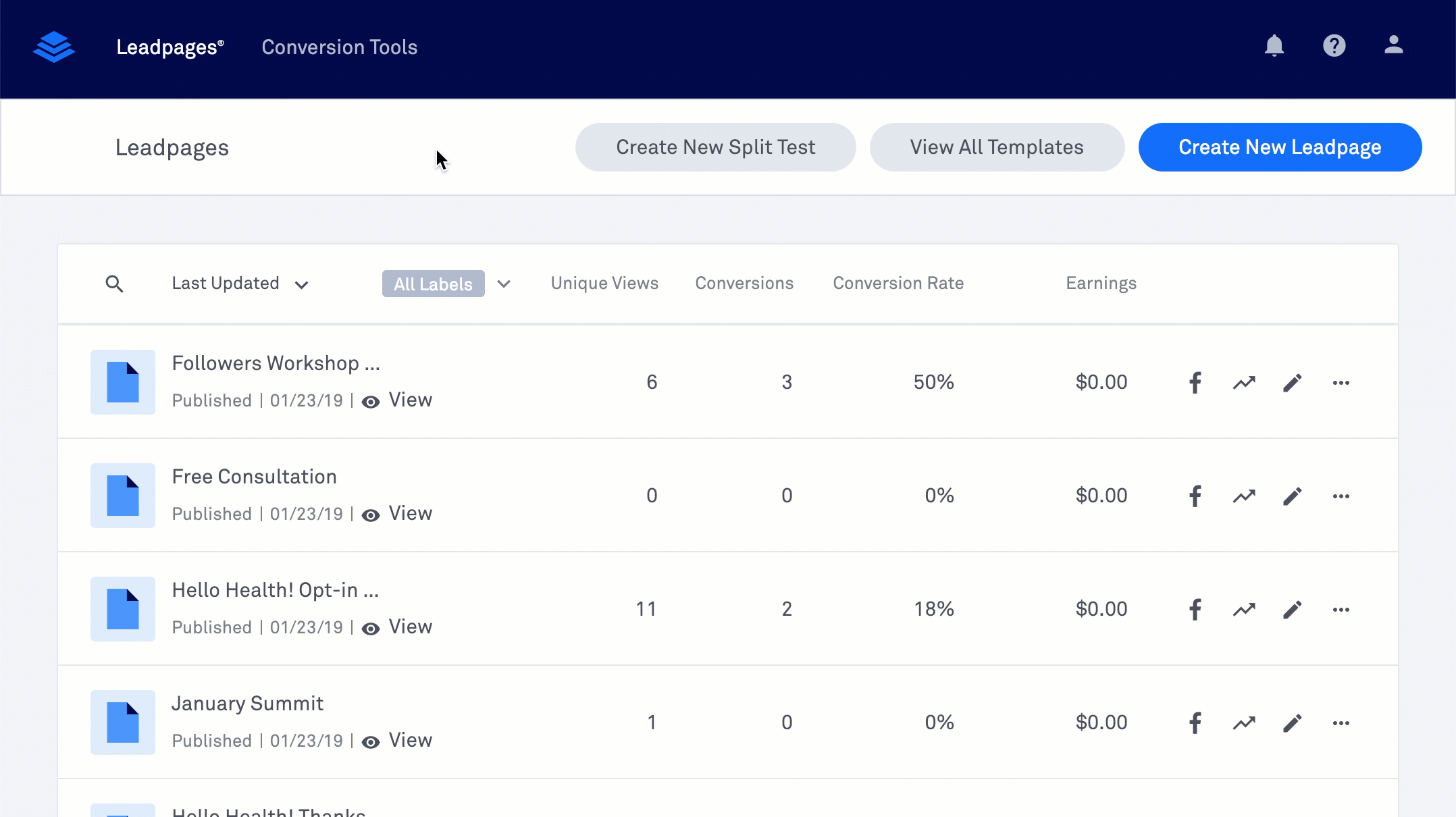Click View All Templates button
Viewport: 1456px width, 817px height.
click(x=997, y=147)
